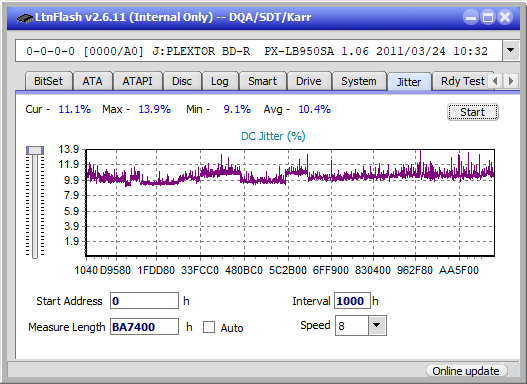Go to the Smart tab
Viewport: 527px width, 384px height.
pyautogui.click(x=262, y=81)
